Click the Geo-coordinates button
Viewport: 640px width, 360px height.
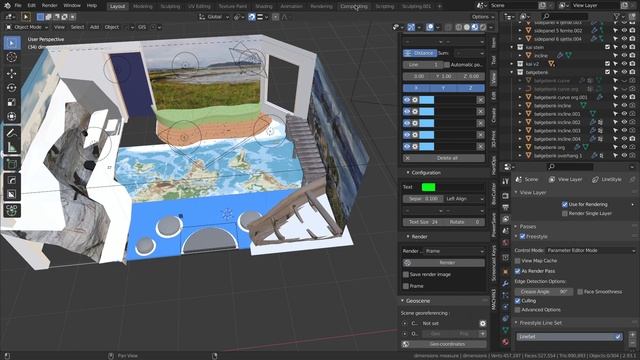click(444, 344)
